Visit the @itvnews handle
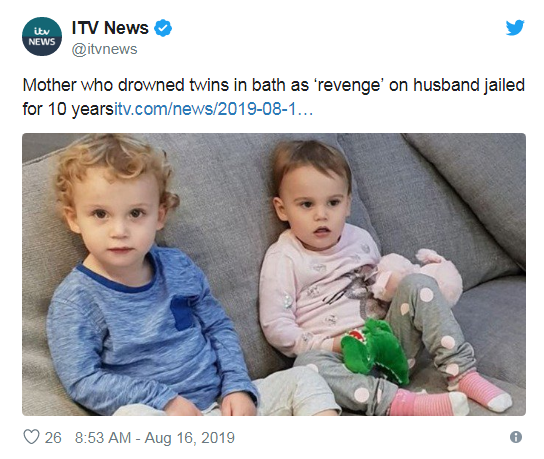Image resolution: width=544 pixels, height=459 pixels. (x=104, y=49)
